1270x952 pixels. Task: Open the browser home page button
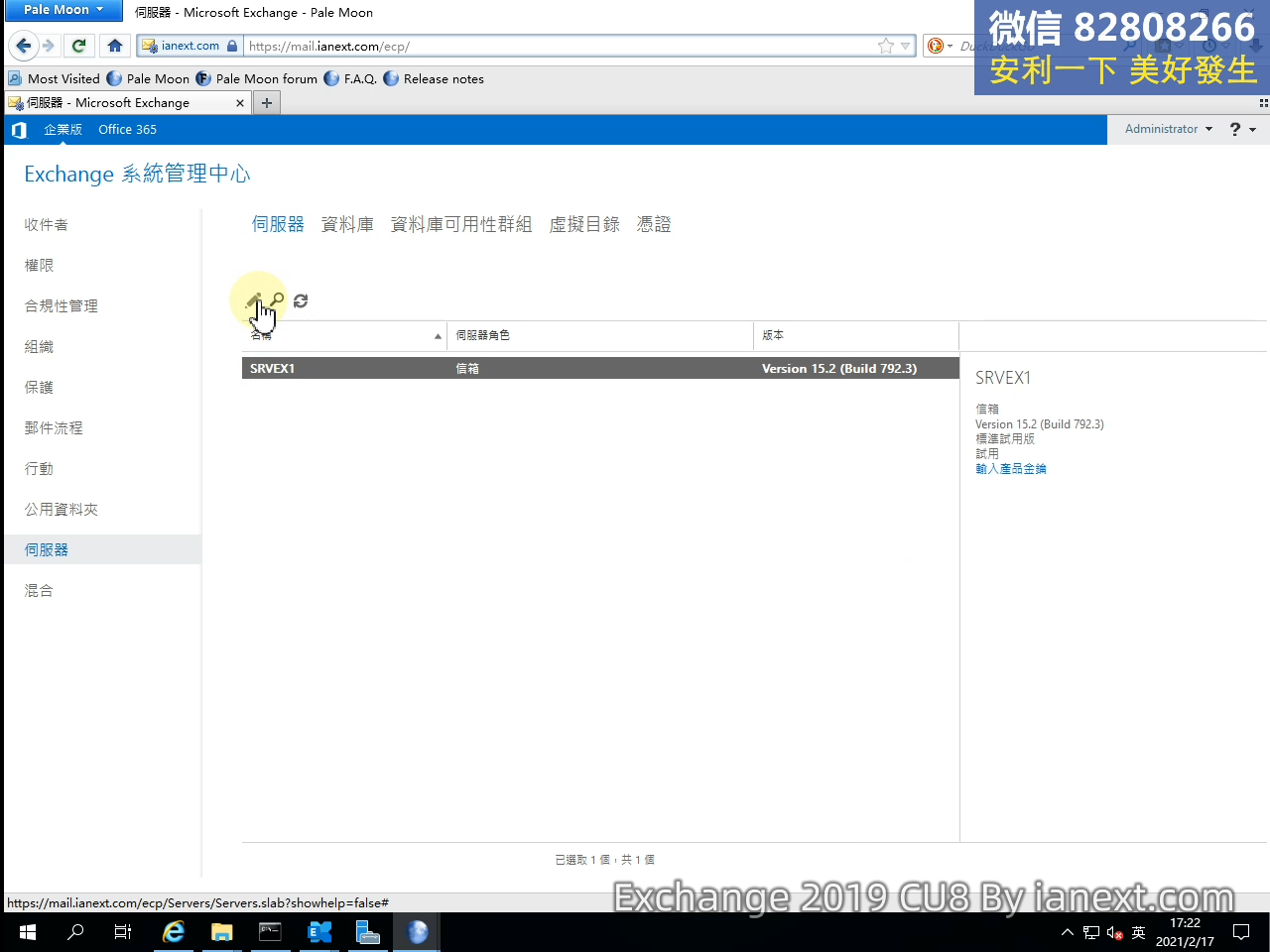tap(115, 46)
